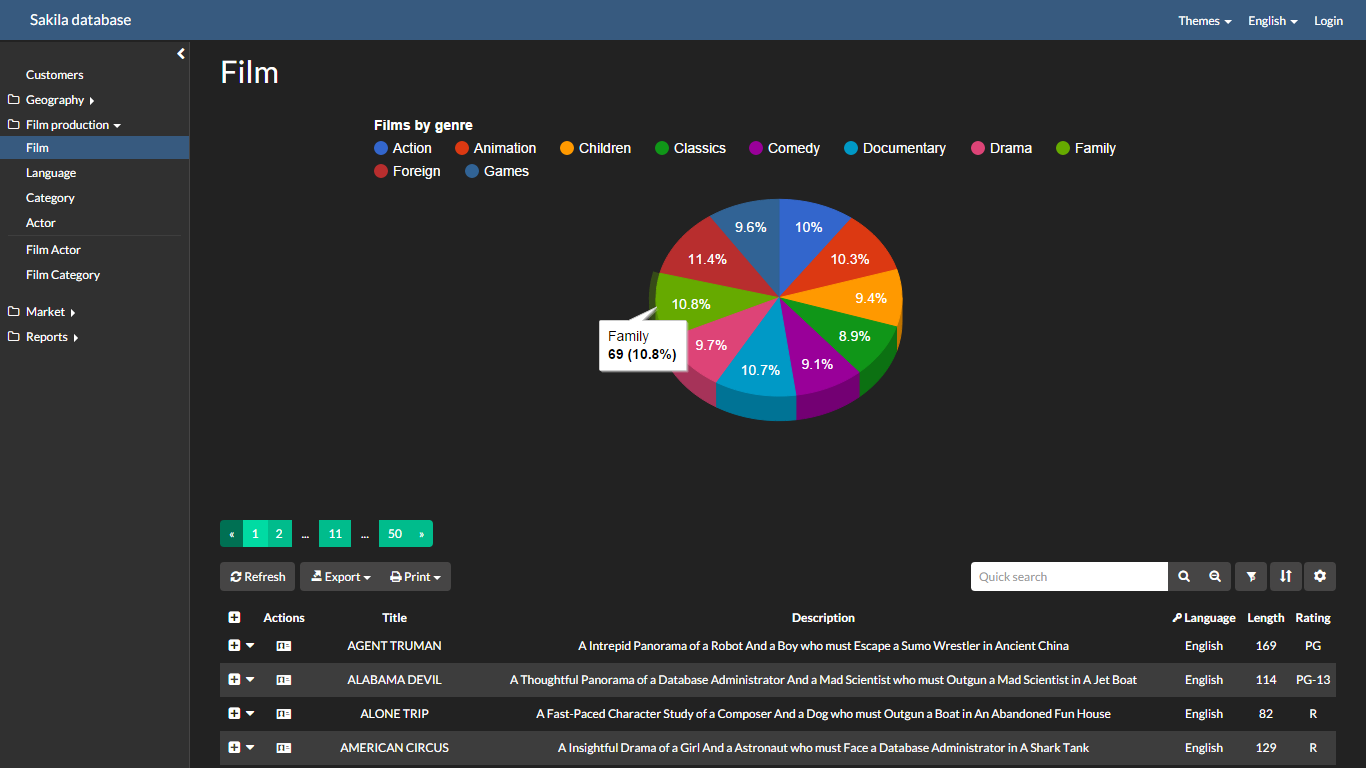Click the reset search icon
Image resolution: width=1366 pixels, height=768 pixels.
click(x=1214, y=577)
